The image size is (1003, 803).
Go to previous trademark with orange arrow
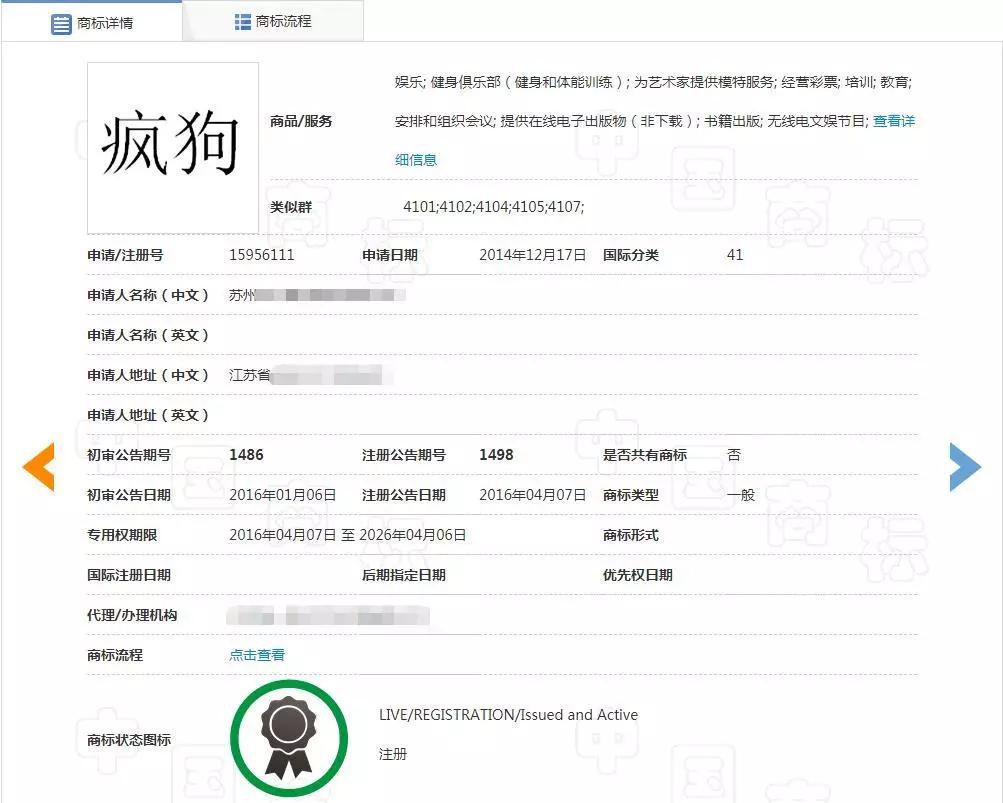pyautogui.click(x=39, y=466)
